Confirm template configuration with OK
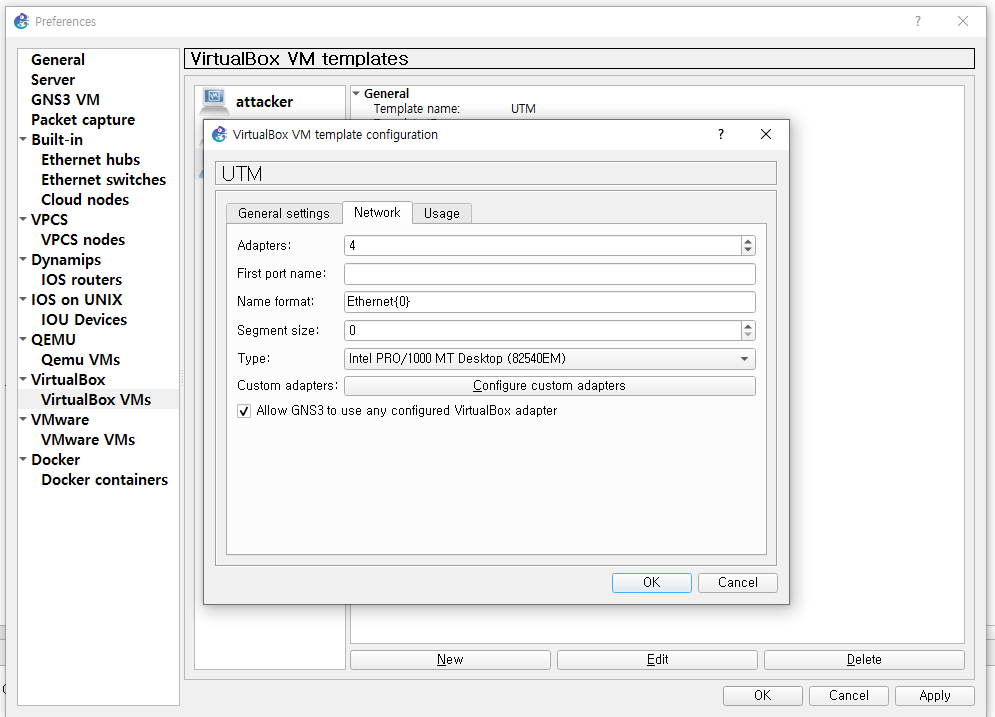The width and height of the screenshot is (995, 717). tap(652, 582)
